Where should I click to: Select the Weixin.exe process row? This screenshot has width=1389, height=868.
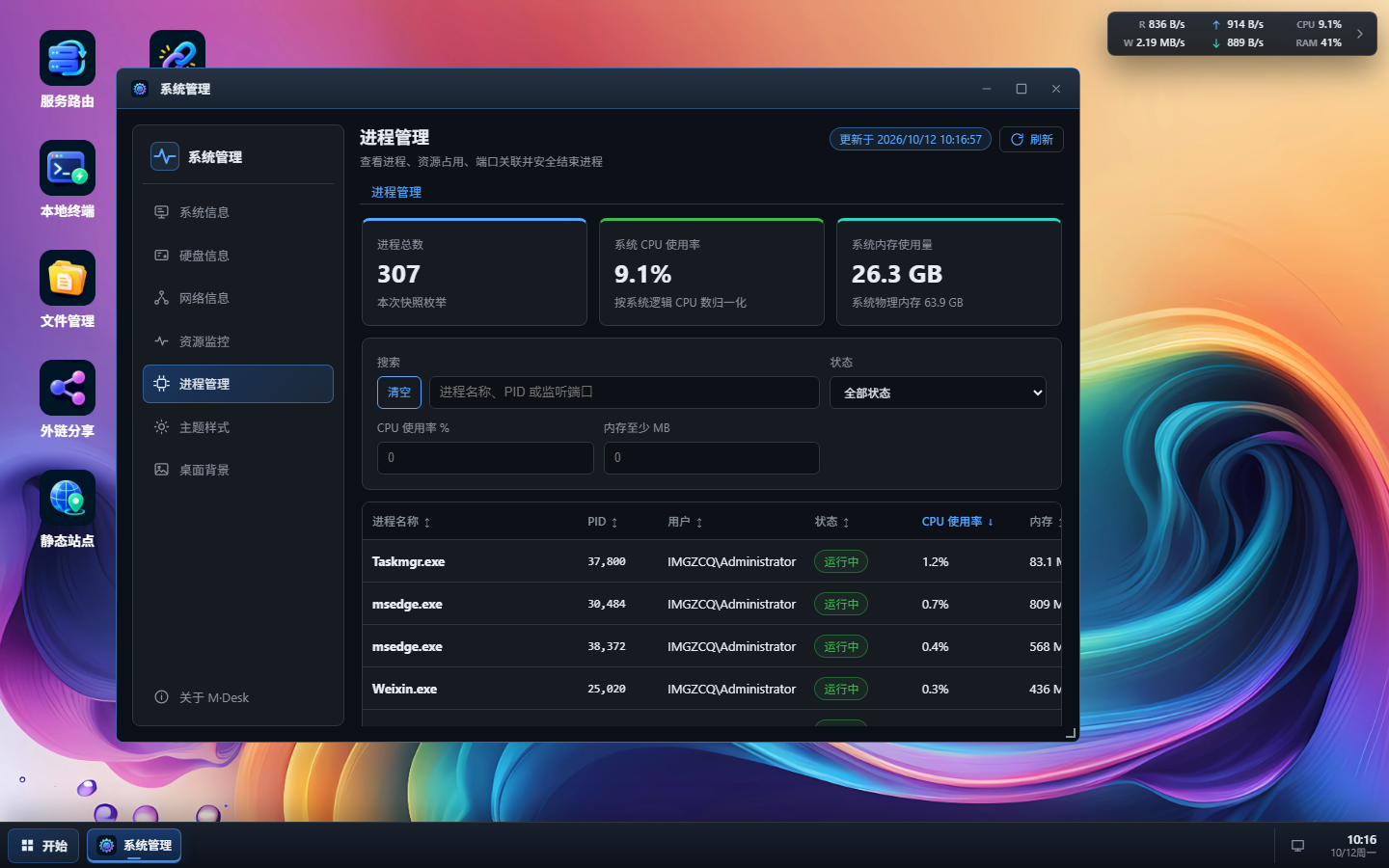[712, 689]
